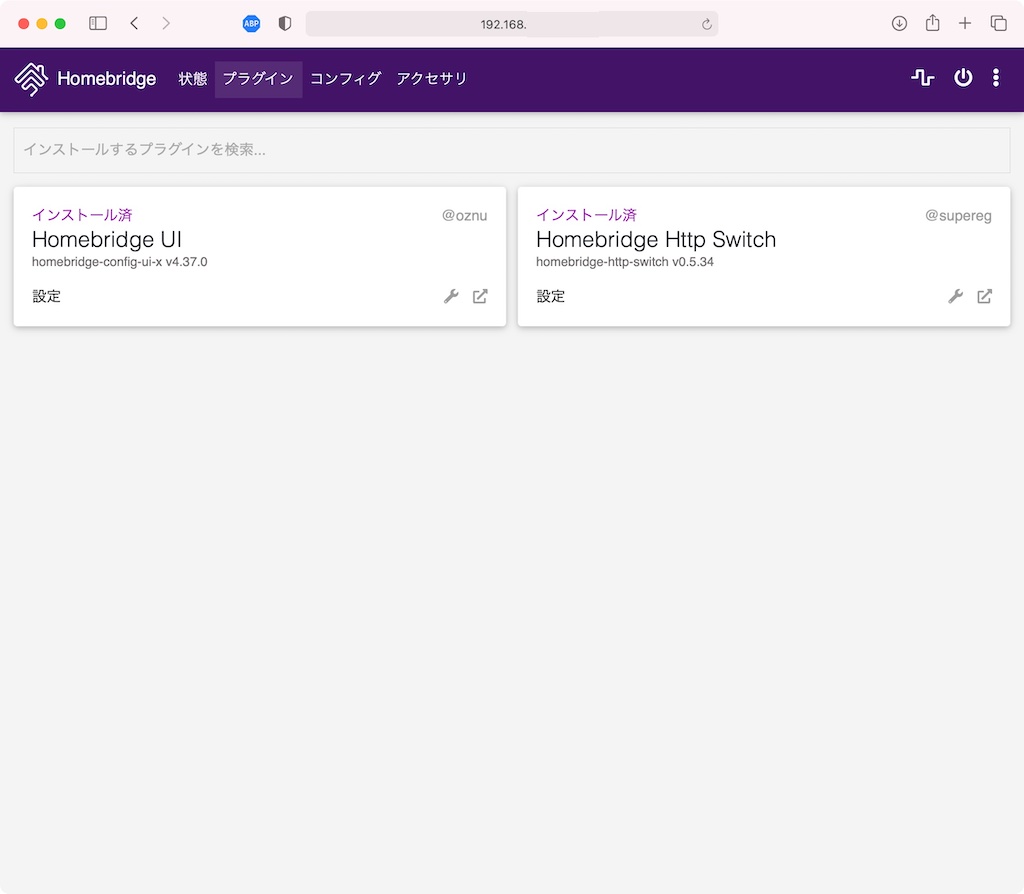This screenshot has width=1024, height=894.
Task: Go back with Safari back arrow
Action: click(x=134, y=24)
